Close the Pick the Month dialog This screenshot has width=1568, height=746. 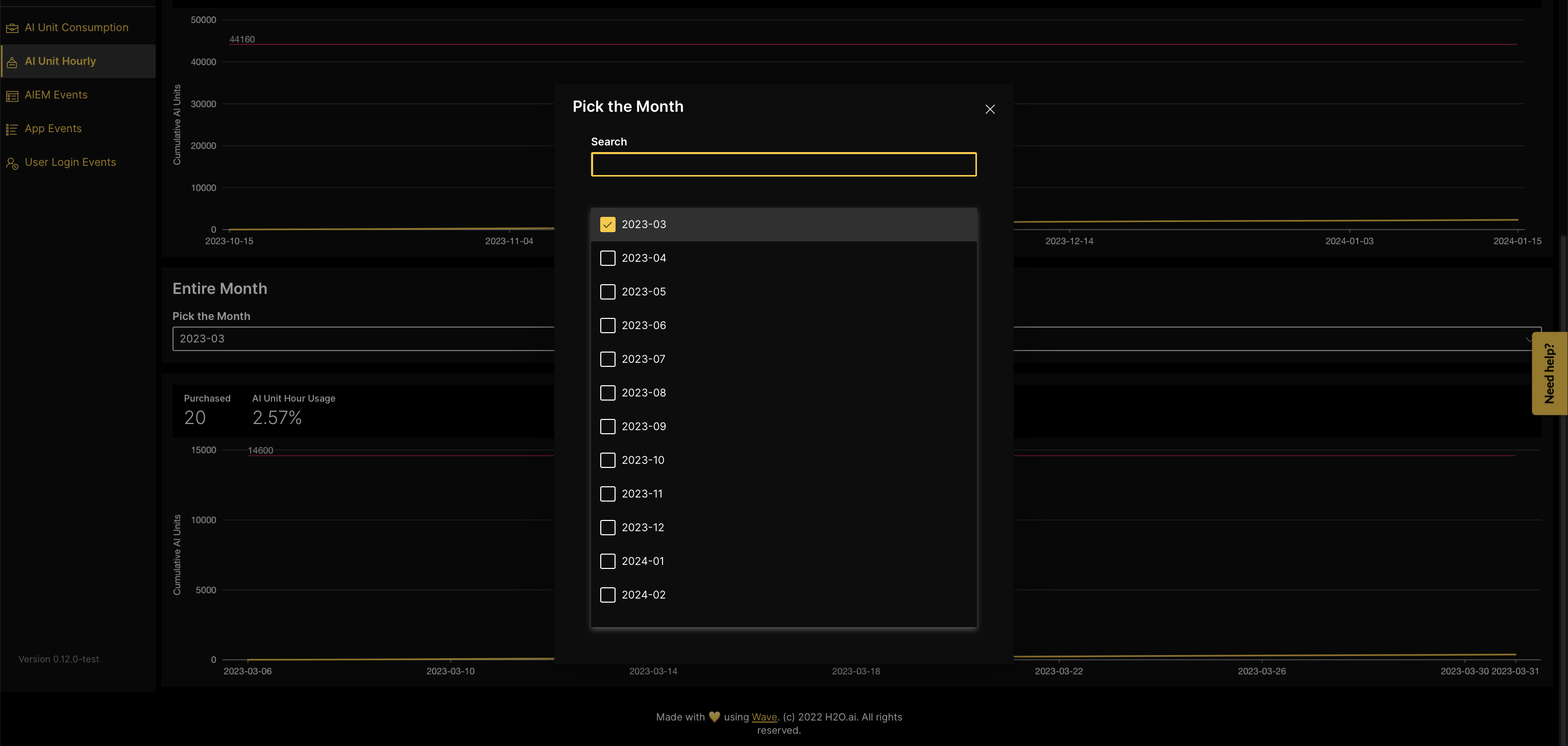990,109
